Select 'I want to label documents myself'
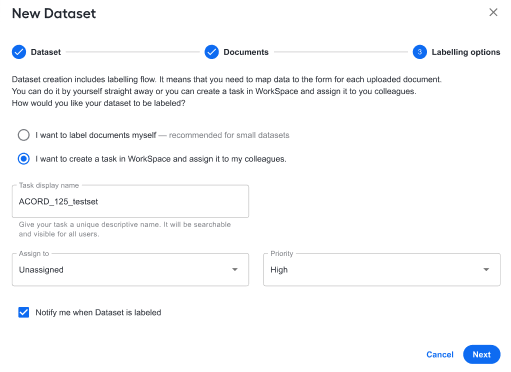This screenshot has width=511, height=372. tap(24, 135)
